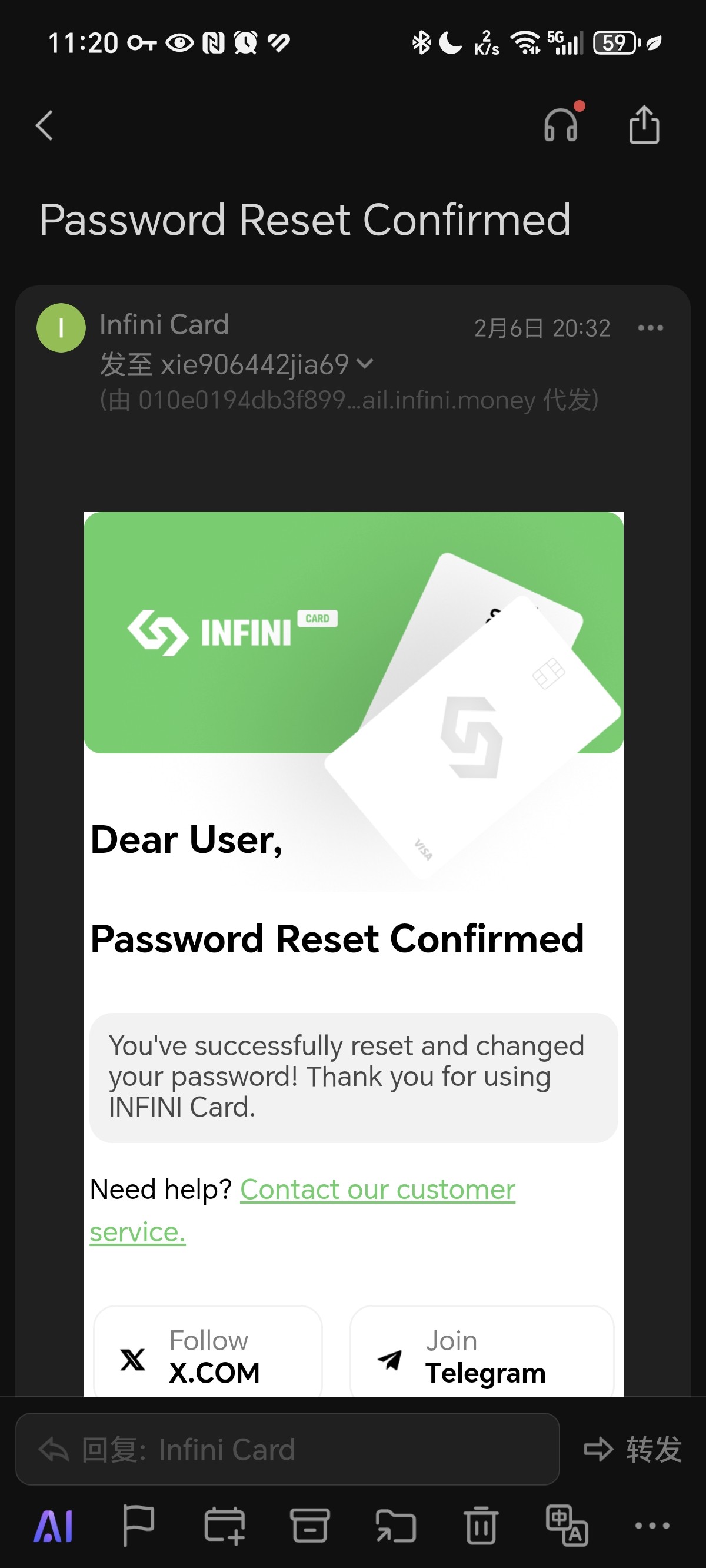Viewport: 706px width, 1568px height.
Task: Tap the reply field for Infini Card
Action: [x=287, y=1449]
